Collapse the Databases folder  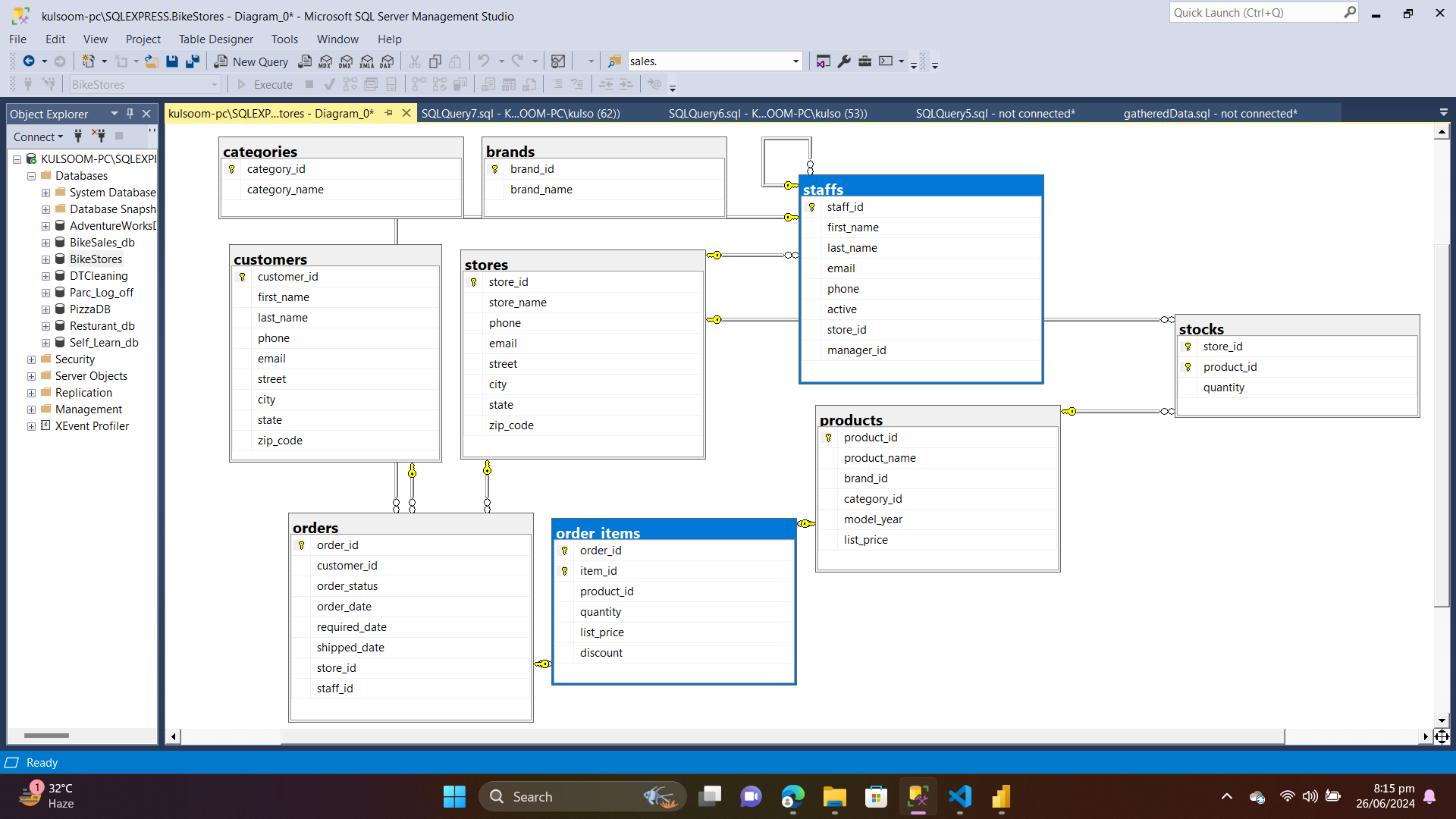coord(31,176)
